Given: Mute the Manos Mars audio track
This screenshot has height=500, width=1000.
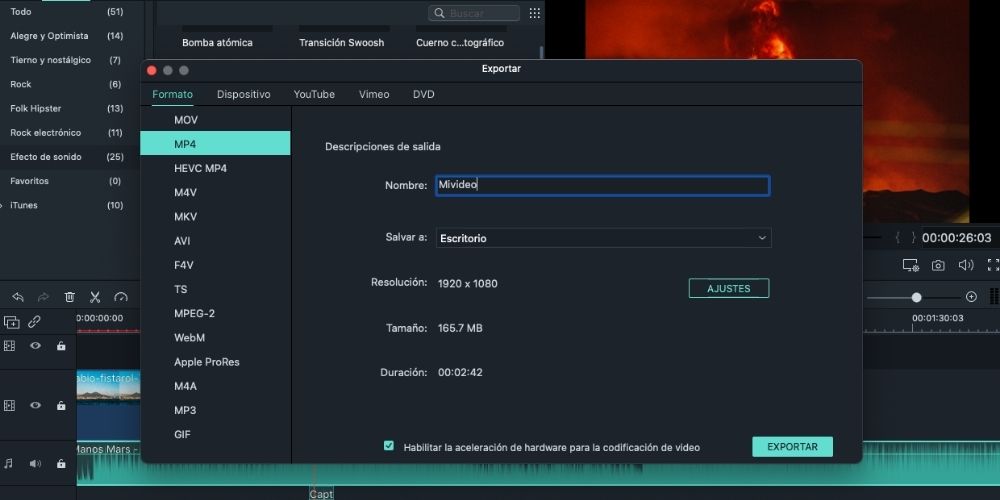Looking at the screenshot, I should 35,464.
